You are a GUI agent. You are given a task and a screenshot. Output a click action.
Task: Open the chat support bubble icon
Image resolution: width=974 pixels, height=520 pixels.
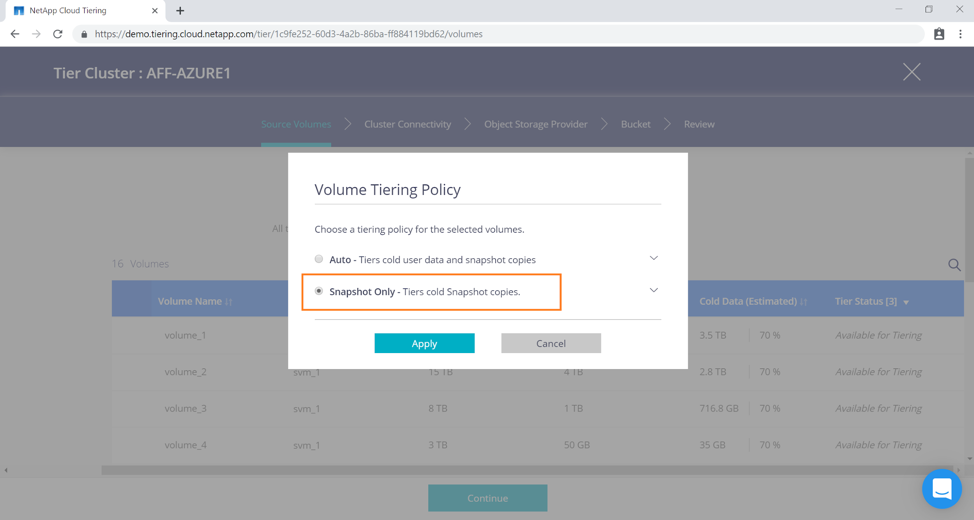pos(941,489)
